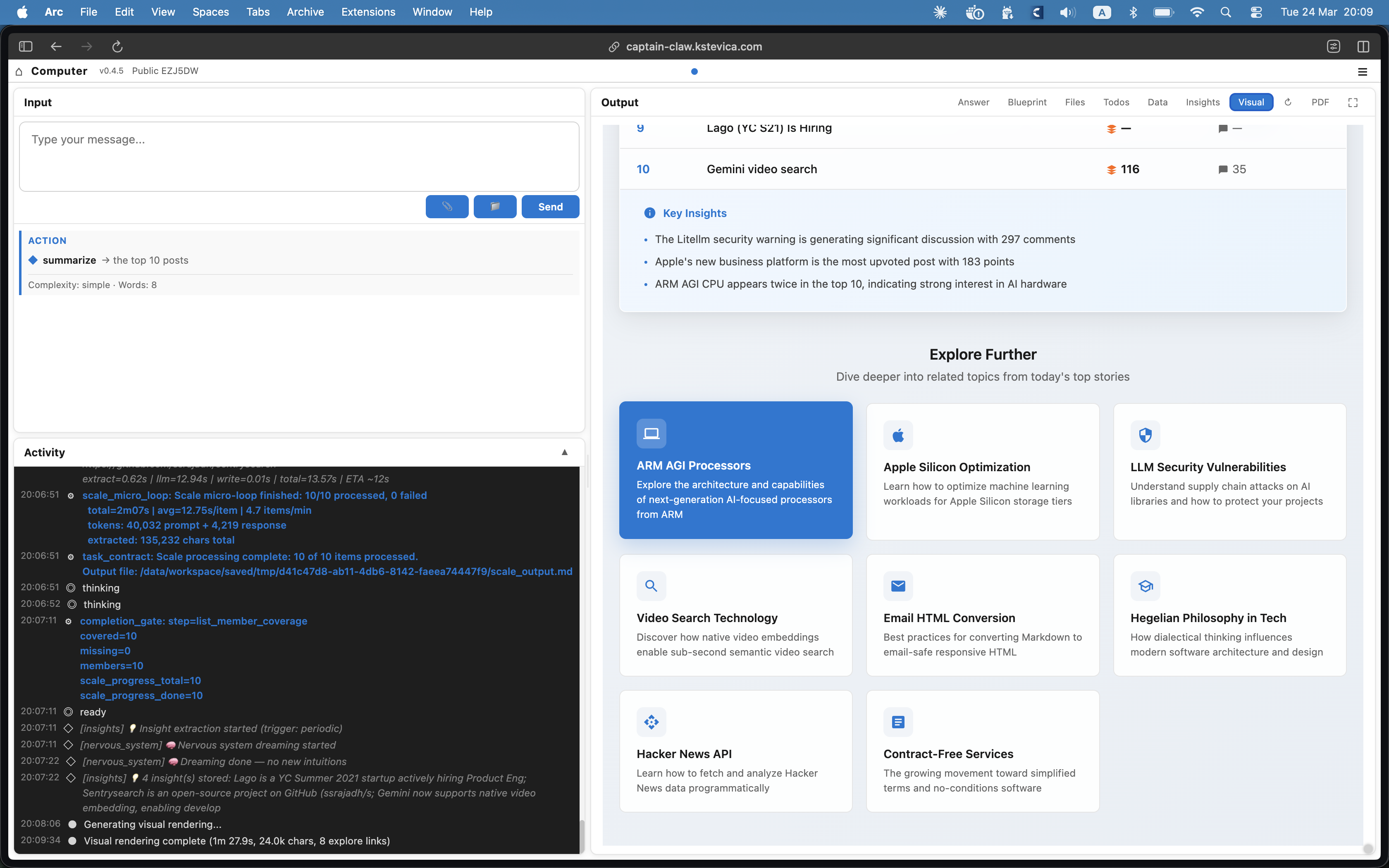Viewport: 1389px width, 868px height.
Task: Open macOS Control Center
Action: tap(1256, 12)
